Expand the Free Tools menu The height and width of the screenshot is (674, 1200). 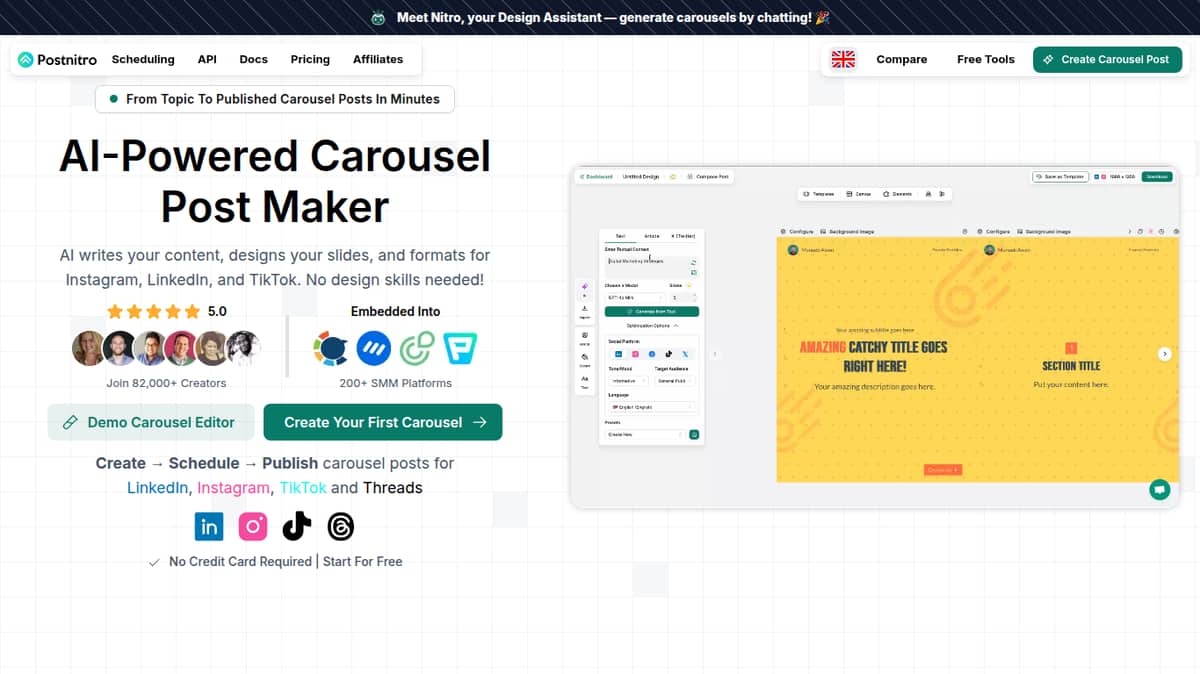(x=985, y=59)
